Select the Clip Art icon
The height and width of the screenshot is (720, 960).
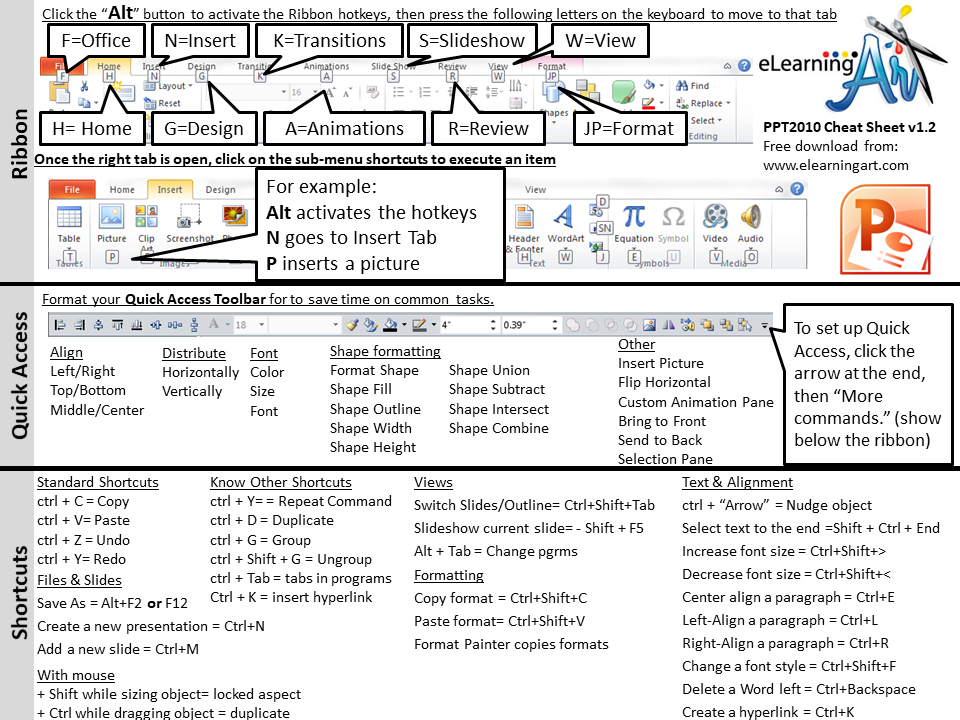(145, 215)
